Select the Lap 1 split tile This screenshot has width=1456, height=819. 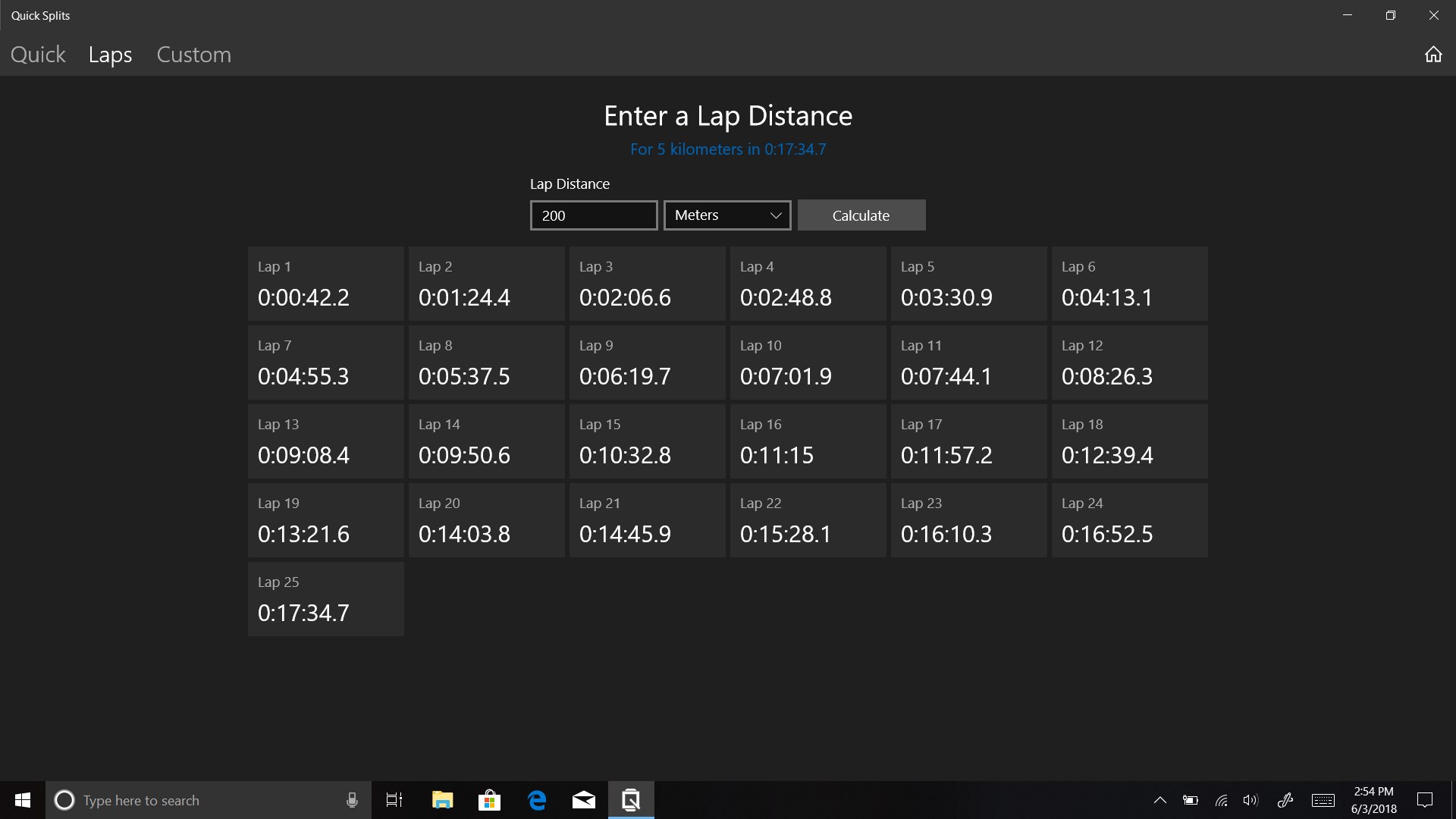(x=325, y=284)
